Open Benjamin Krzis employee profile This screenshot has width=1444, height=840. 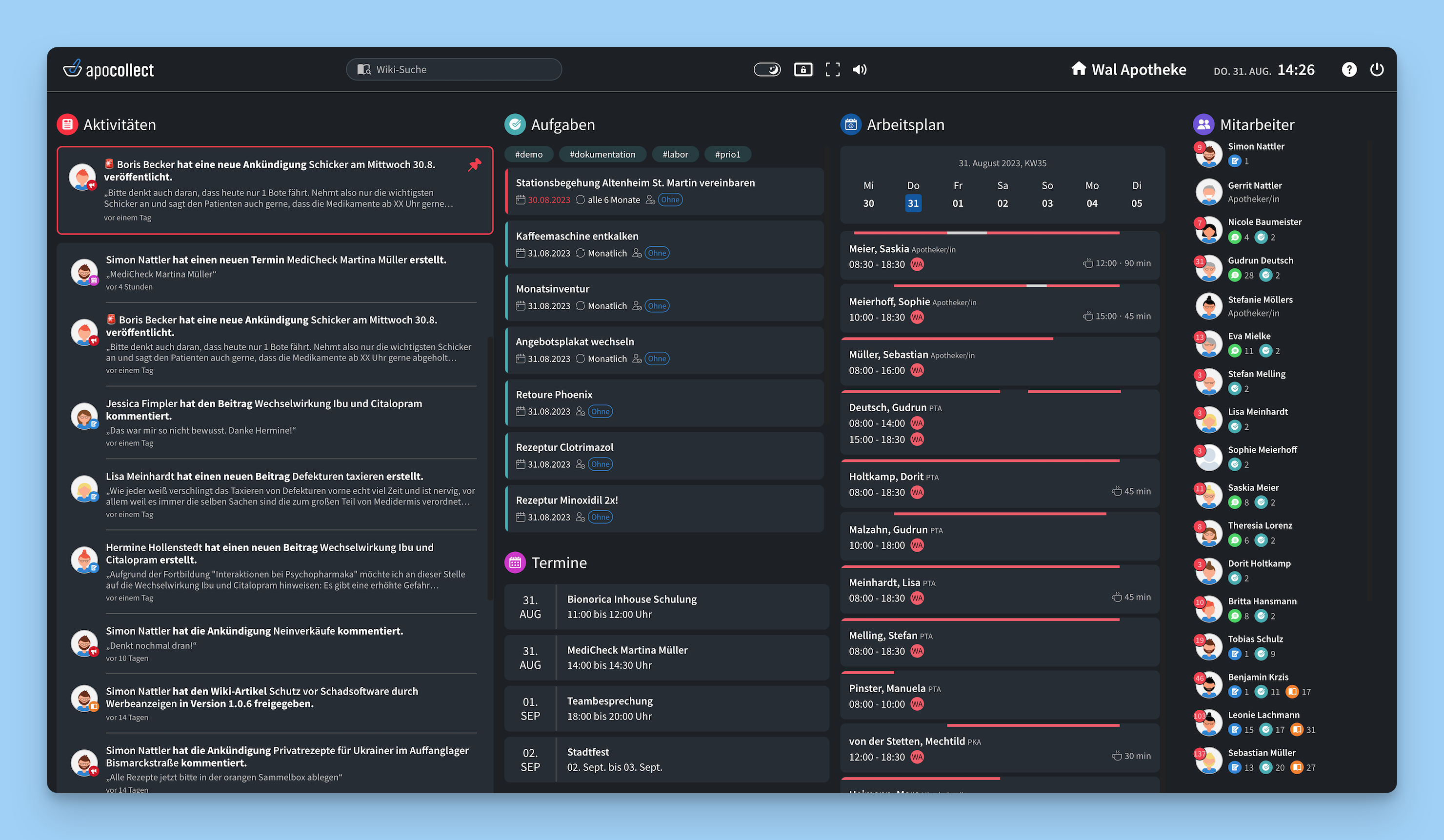point(1258,677)
